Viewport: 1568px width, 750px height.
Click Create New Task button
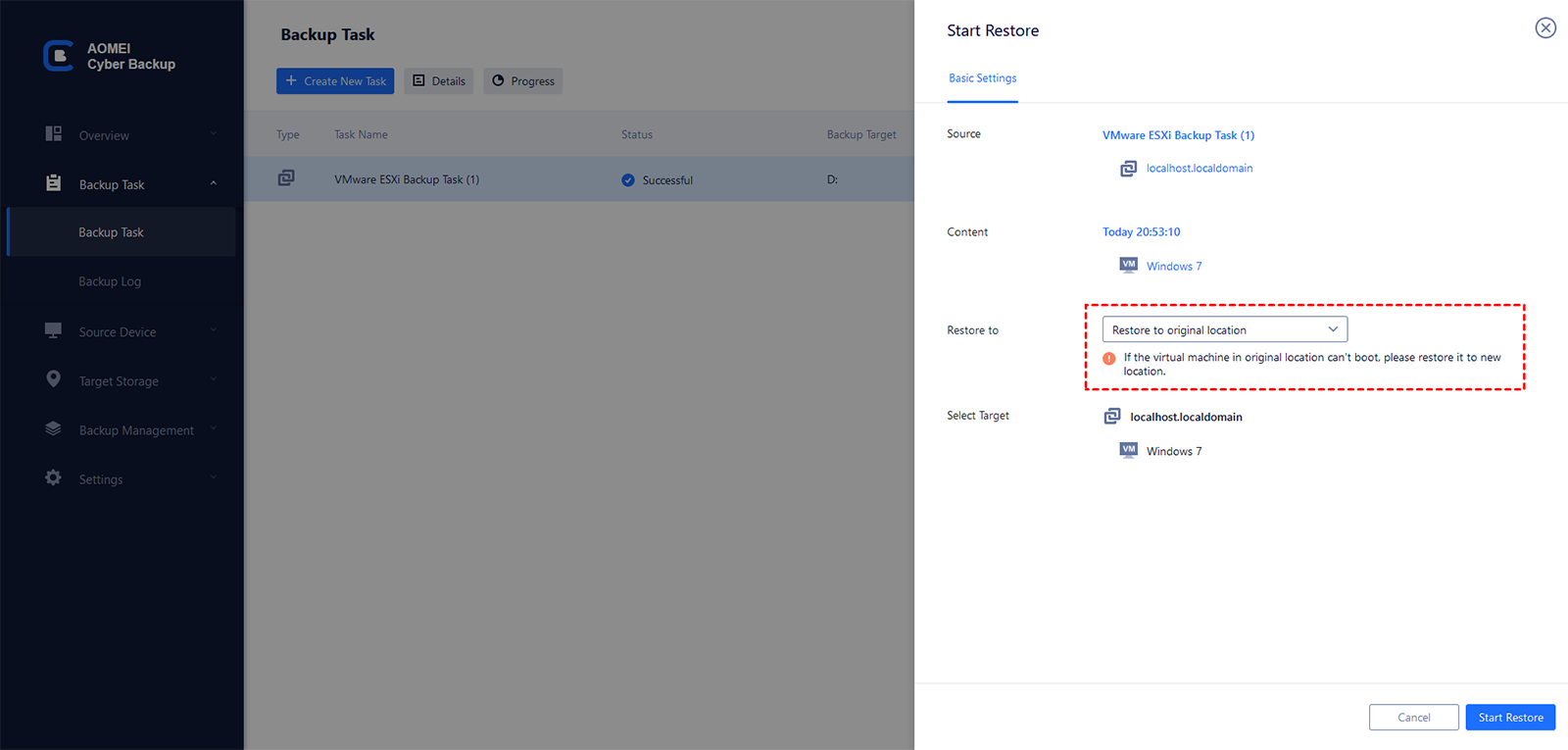coord(335,81)
